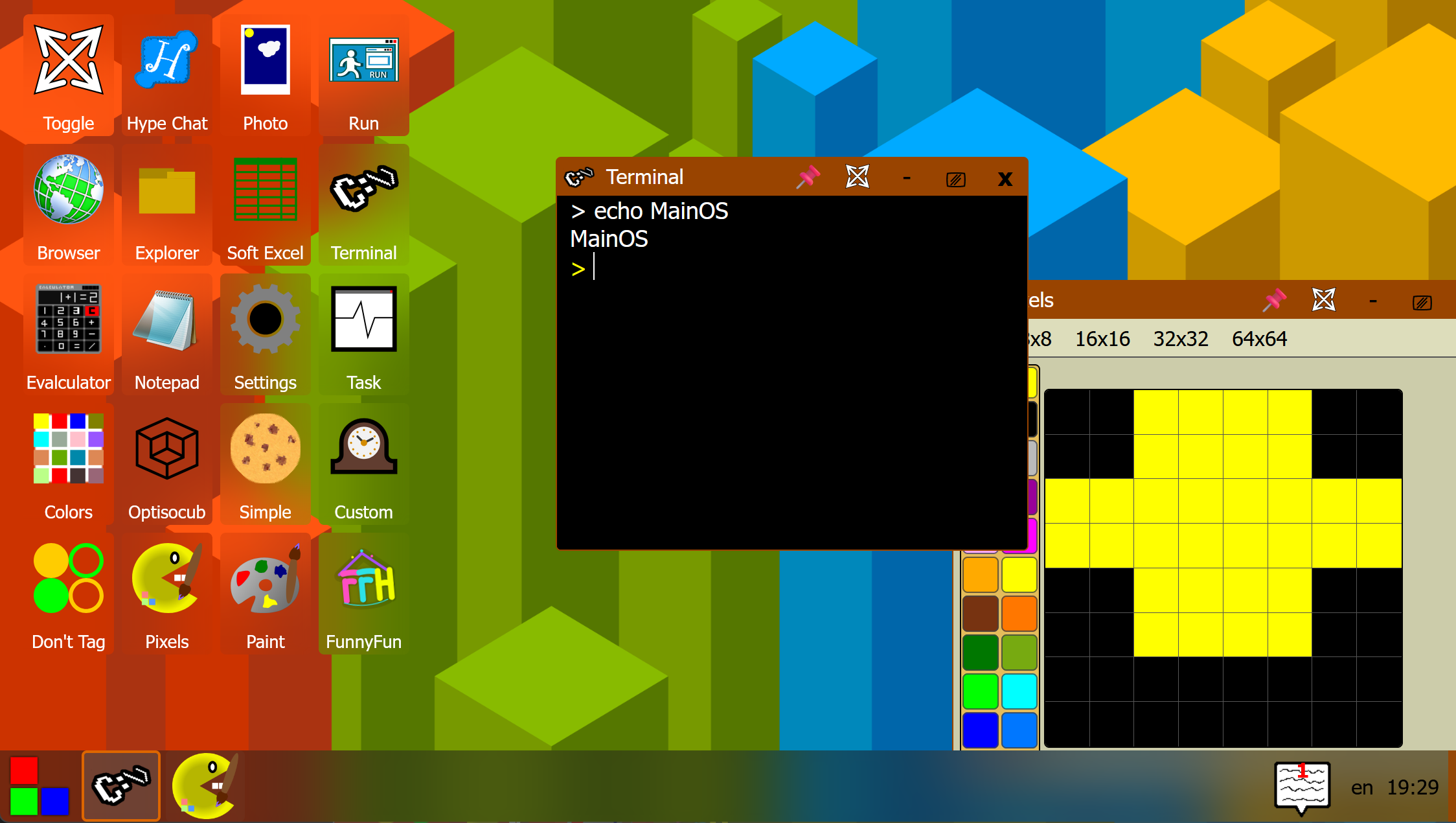This screenshot has width=1456, height=823.
Task: Choose the dark green palette swatch
Action: coord(980,652)
